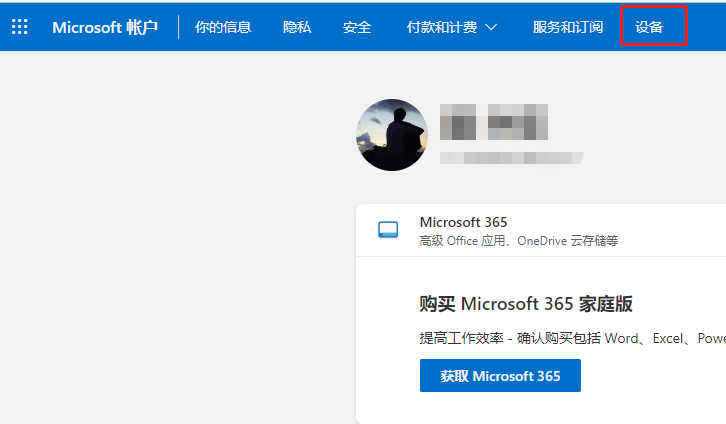Click the 提高工作效率 description text

570,338
